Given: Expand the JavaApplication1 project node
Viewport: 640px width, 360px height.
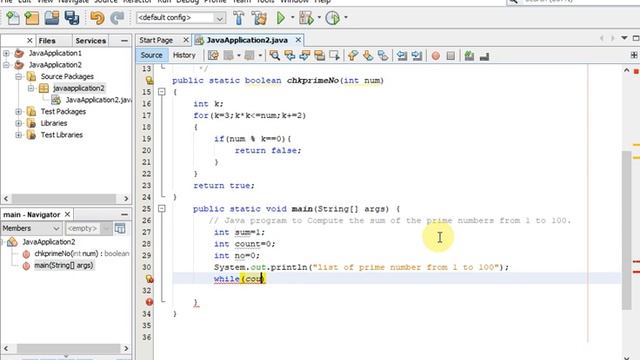Looking at the screenshot, I should pos(6,53).
